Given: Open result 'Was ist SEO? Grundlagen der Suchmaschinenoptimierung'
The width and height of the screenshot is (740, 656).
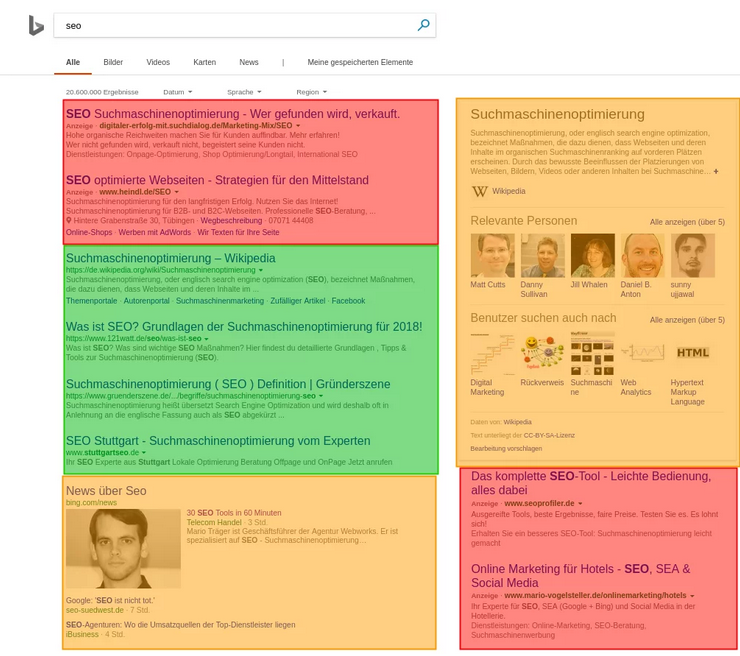Looking at the screenshot, I should [x=244, y=327].
